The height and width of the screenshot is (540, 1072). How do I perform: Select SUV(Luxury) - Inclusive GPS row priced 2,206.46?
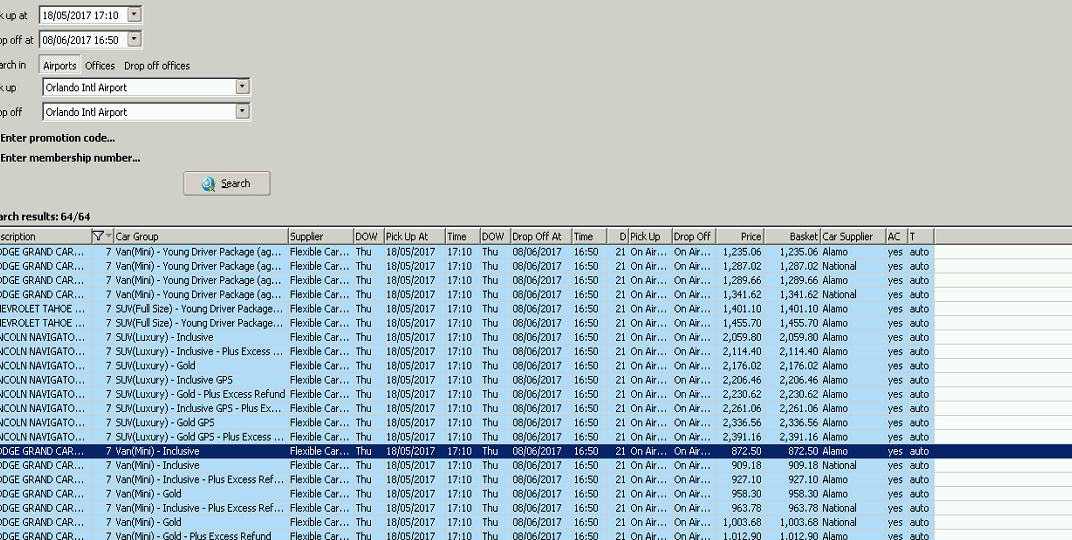tap(467, 380)
